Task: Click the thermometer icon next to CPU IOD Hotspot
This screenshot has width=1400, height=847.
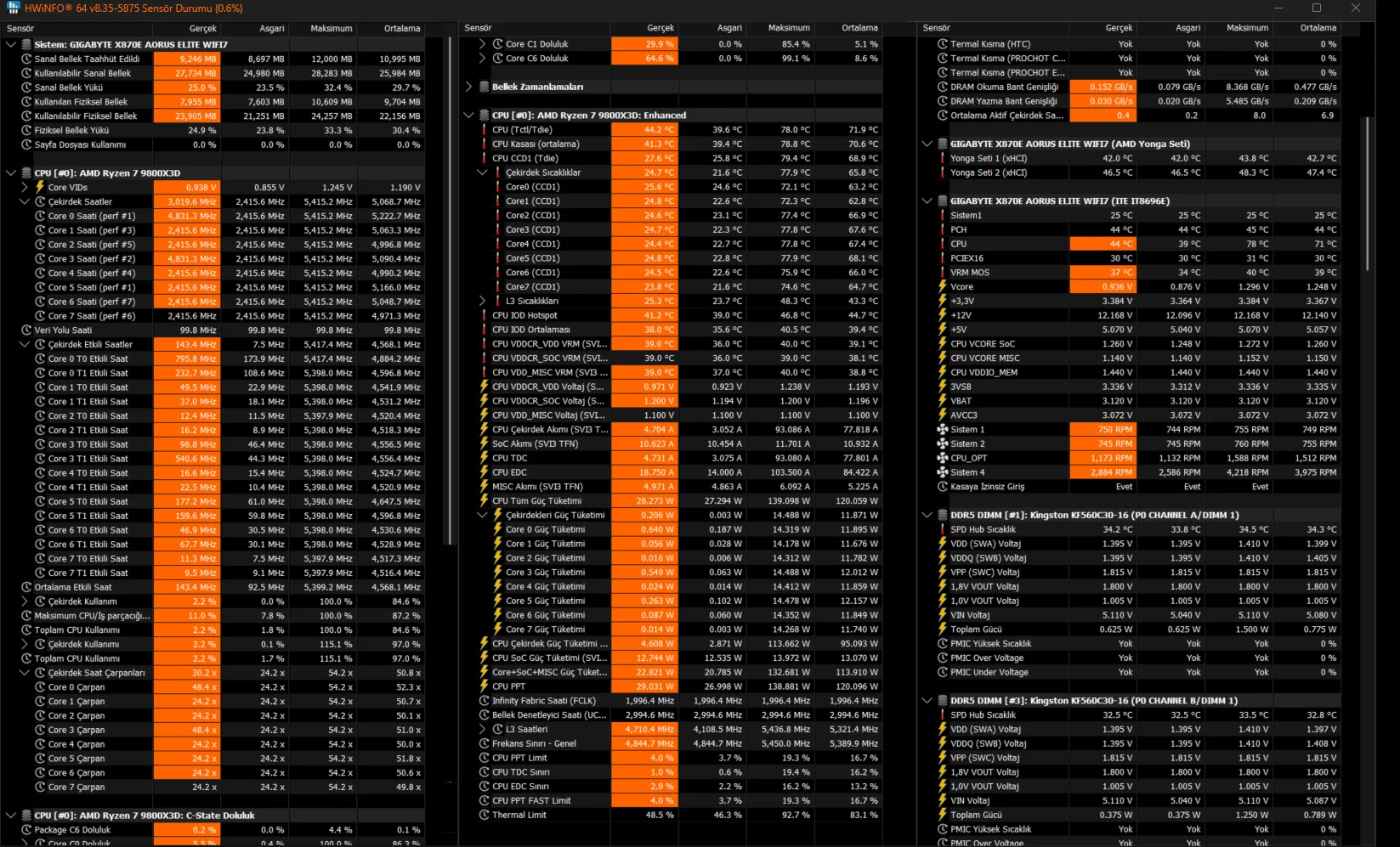Action: 484,315
